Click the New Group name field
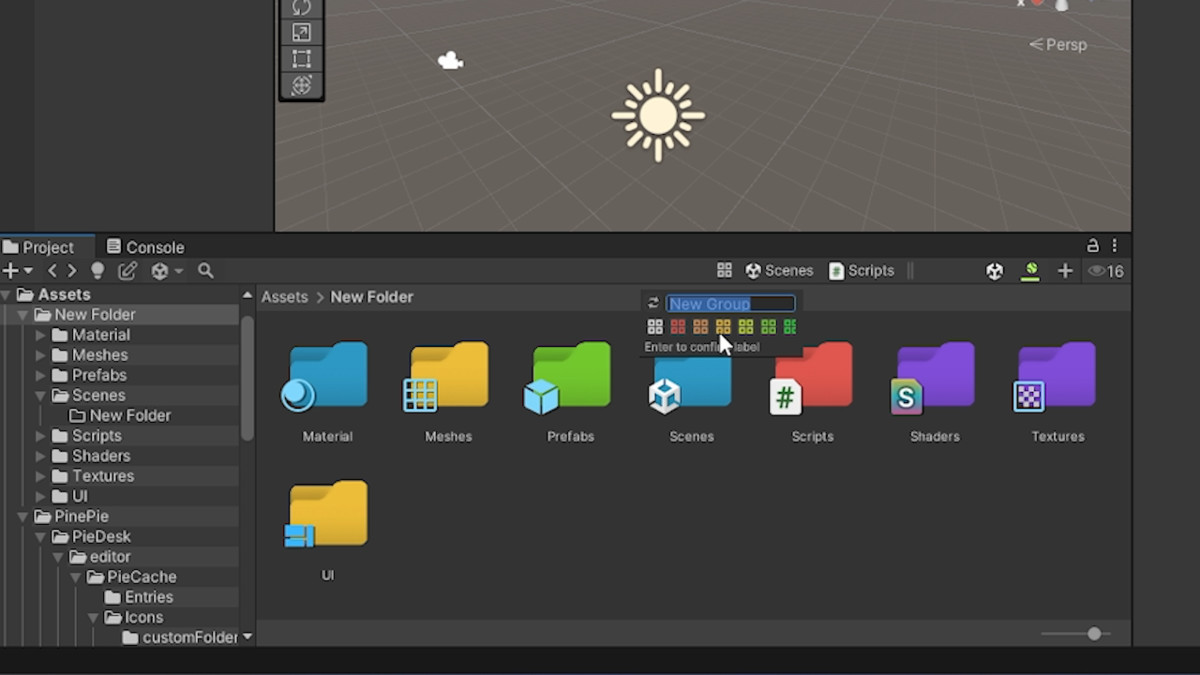This screenshot has height=675, width=1200. click(x=731, y=303)
